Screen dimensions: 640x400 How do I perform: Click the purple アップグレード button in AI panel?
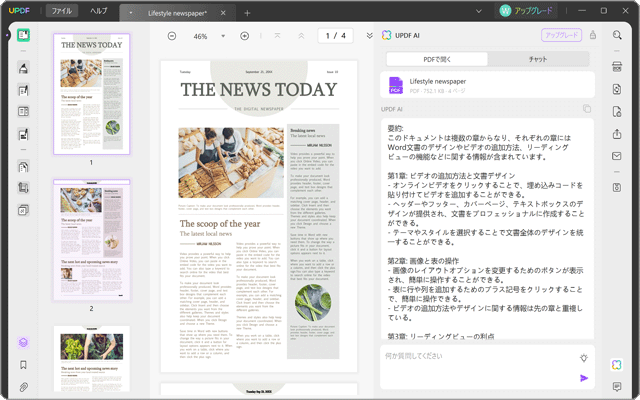[x=561, y=36]
